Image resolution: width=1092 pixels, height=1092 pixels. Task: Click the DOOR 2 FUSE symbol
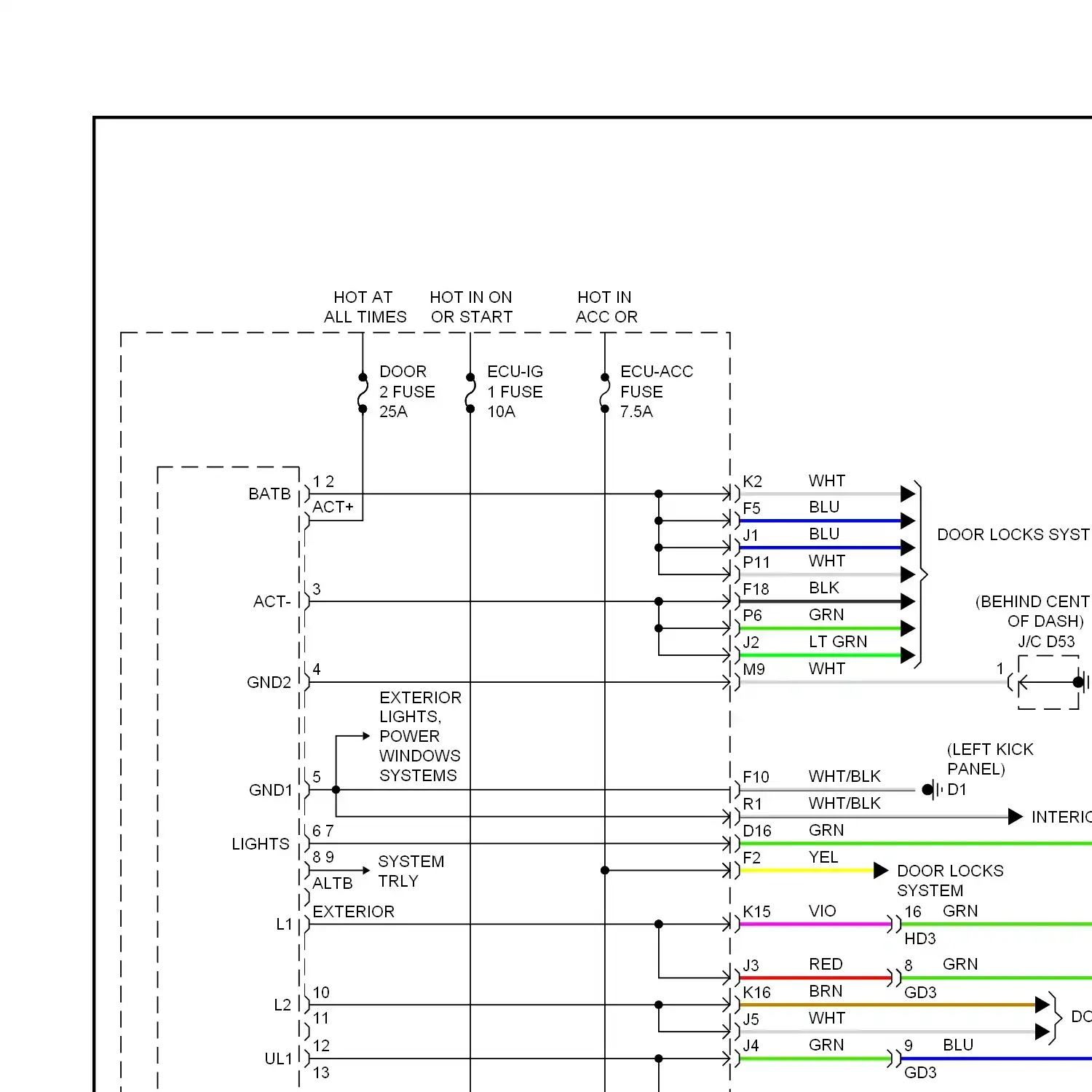click(x=363, y=393)
